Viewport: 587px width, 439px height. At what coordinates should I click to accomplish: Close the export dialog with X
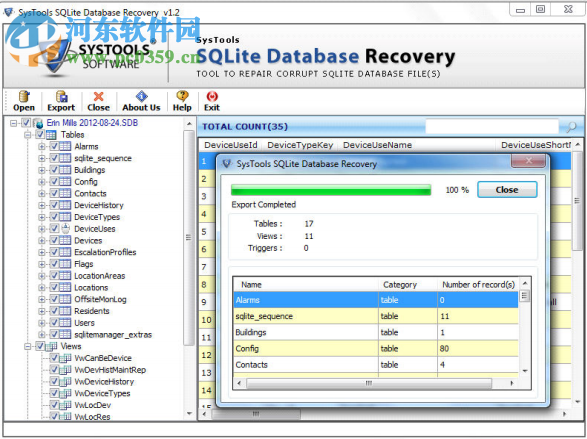coord(528,161)
